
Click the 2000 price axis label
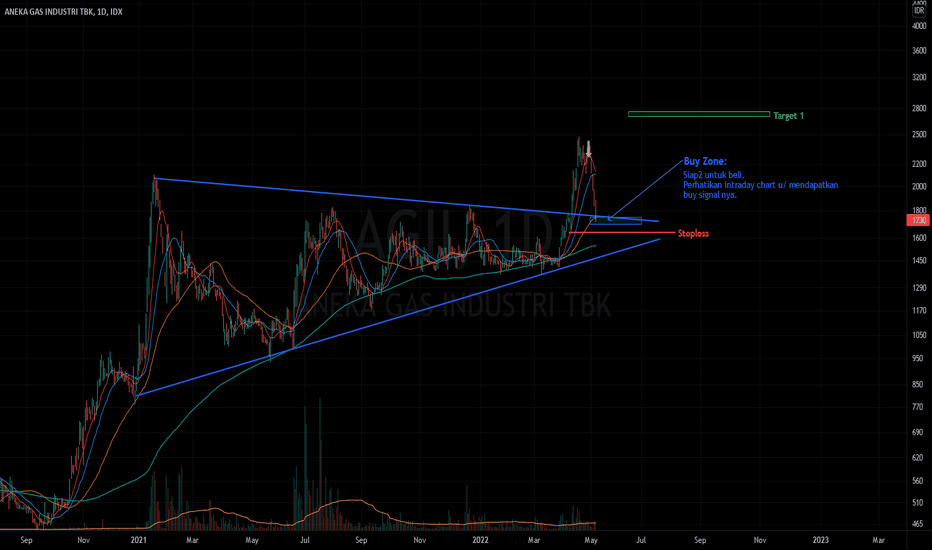pyautogui.click(x=919, y=186)
